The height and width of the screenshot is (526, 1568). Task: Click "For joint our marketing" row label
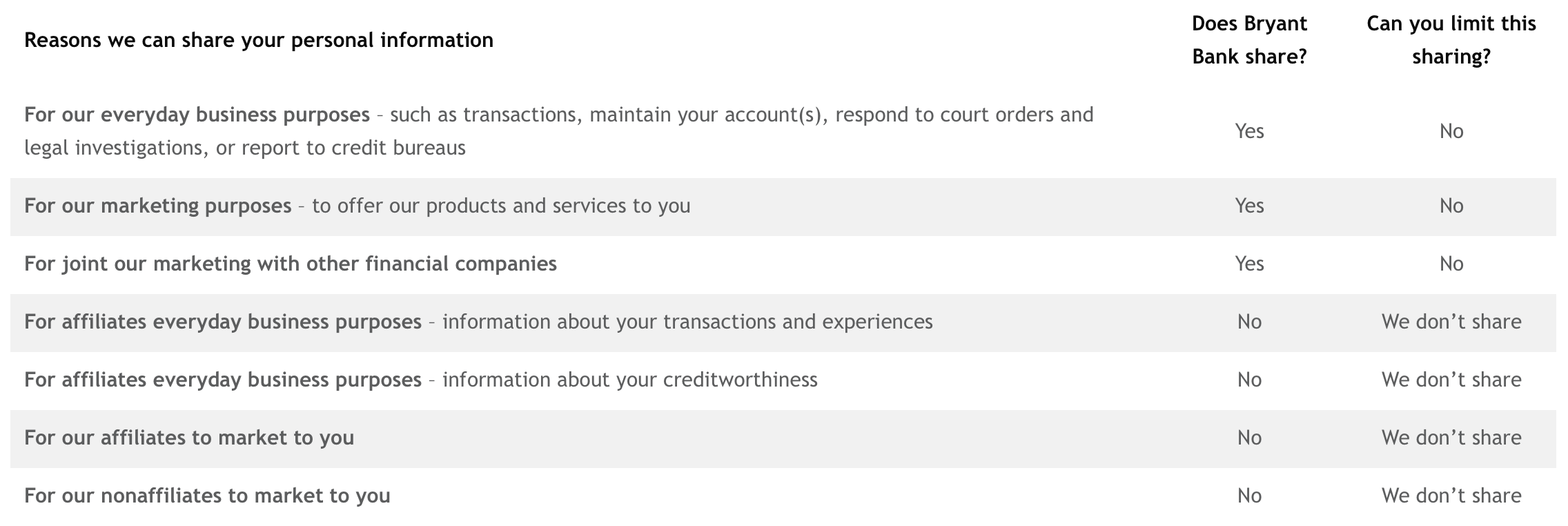point(290,264)
